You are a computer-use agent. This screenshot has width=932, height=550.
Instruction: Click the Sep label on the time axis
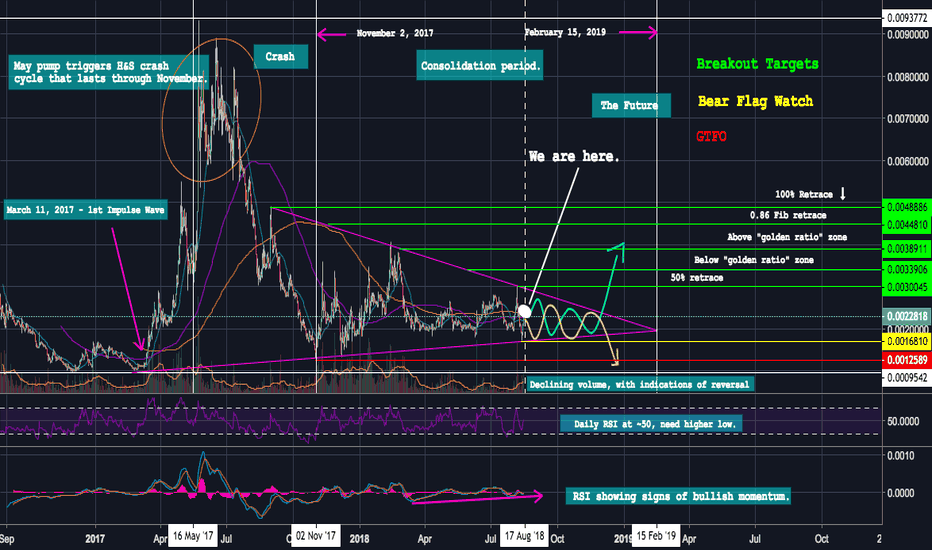point(7,539)
